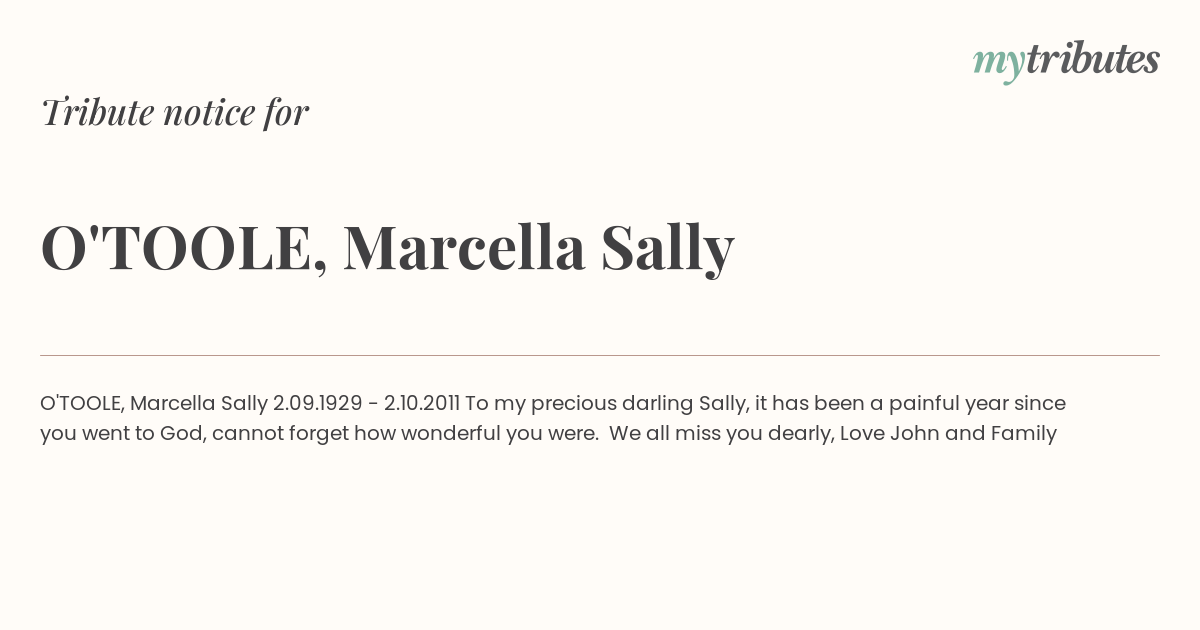Click "O'TOOLE" at the start of the paragraph
This screenshot has width=1200, height=630.
[82, 403]
